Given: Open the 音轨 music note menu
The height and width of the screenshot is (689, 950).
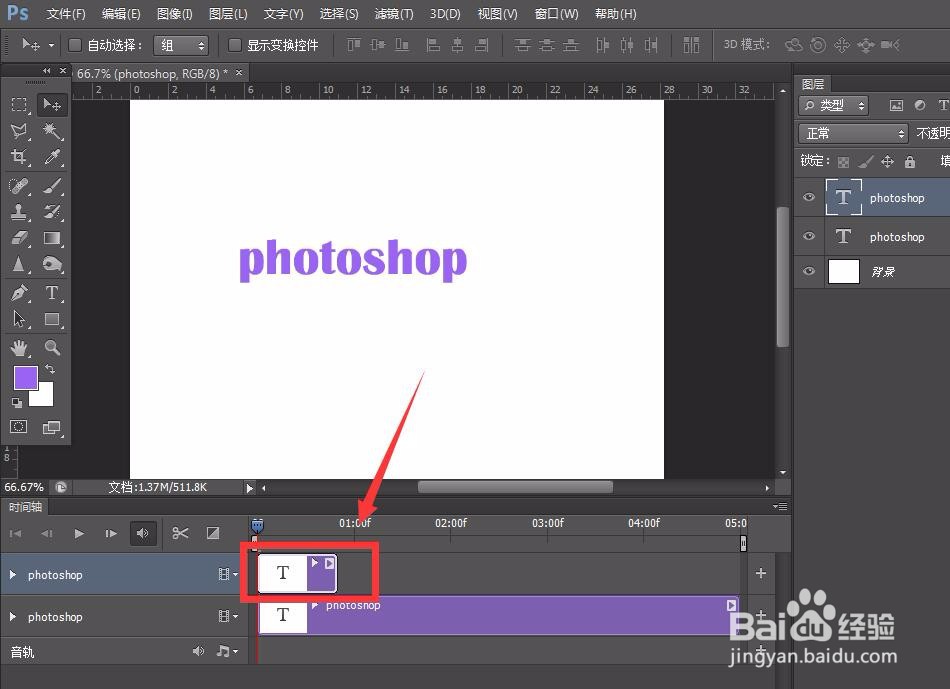Looking at the screenshot, I should (227, 651).
